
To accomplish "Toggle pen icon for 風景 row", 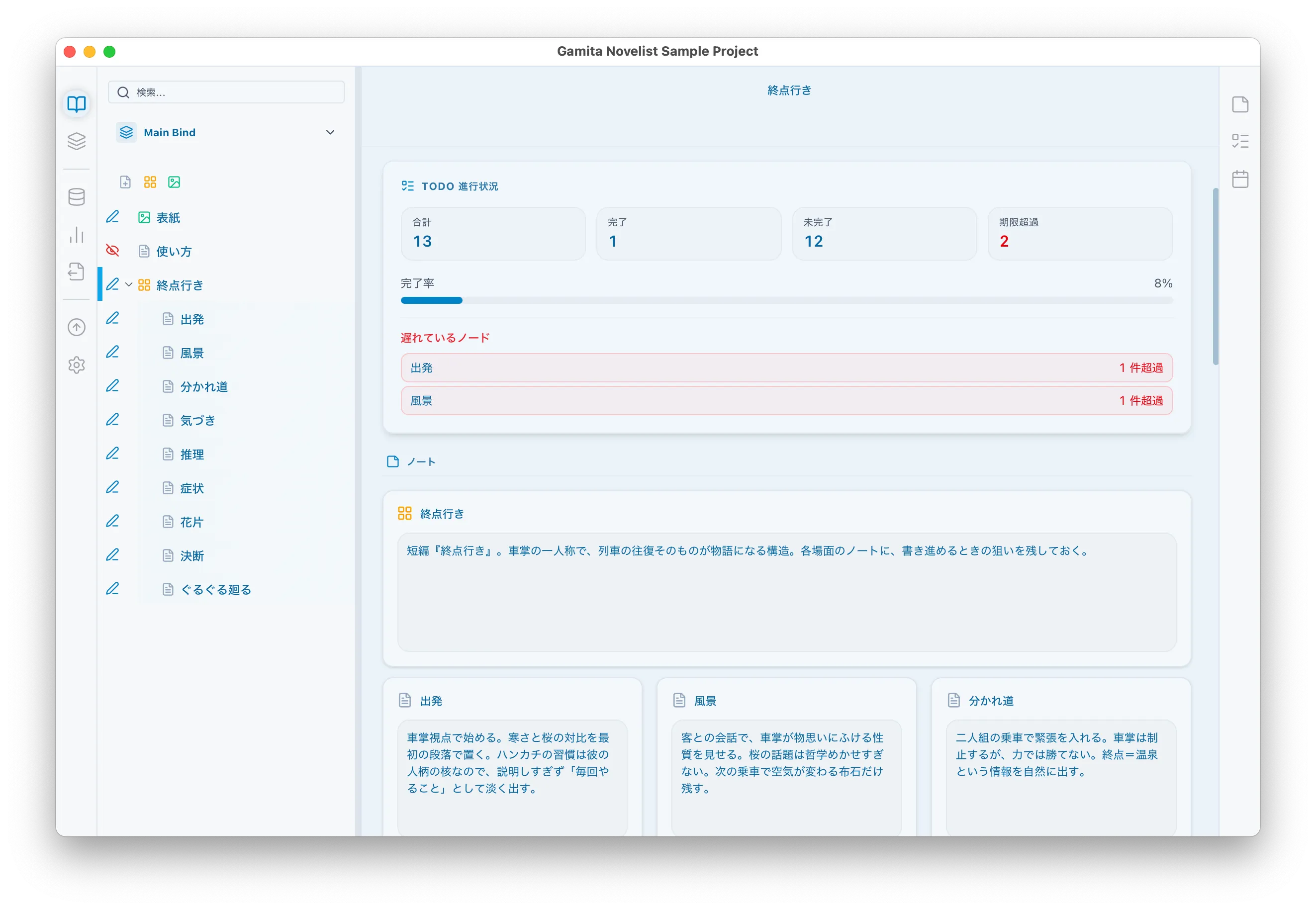I will 112,353.
